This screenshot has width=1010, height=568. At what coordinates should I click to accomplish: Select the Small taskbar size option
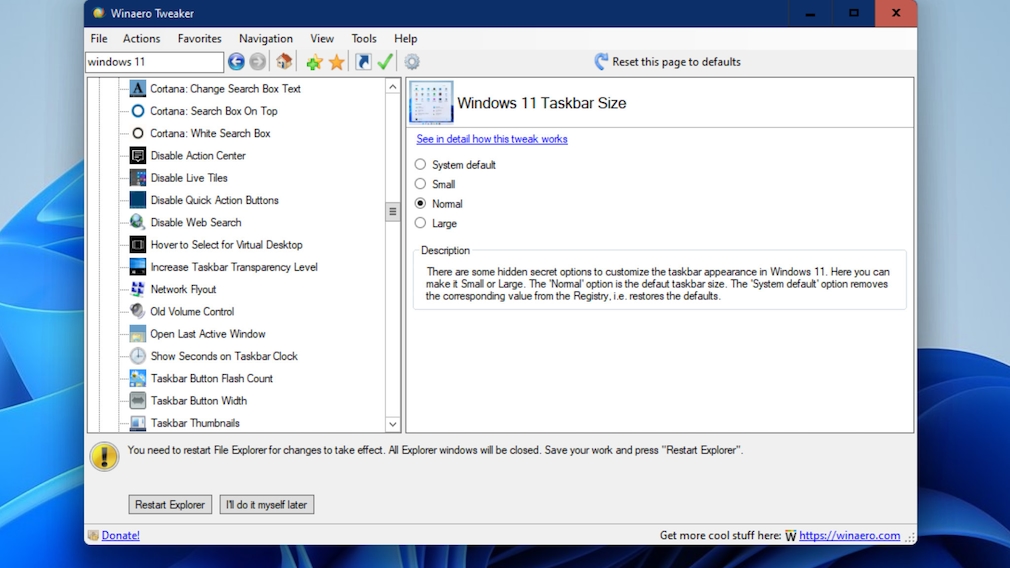(x=420, y=184)
